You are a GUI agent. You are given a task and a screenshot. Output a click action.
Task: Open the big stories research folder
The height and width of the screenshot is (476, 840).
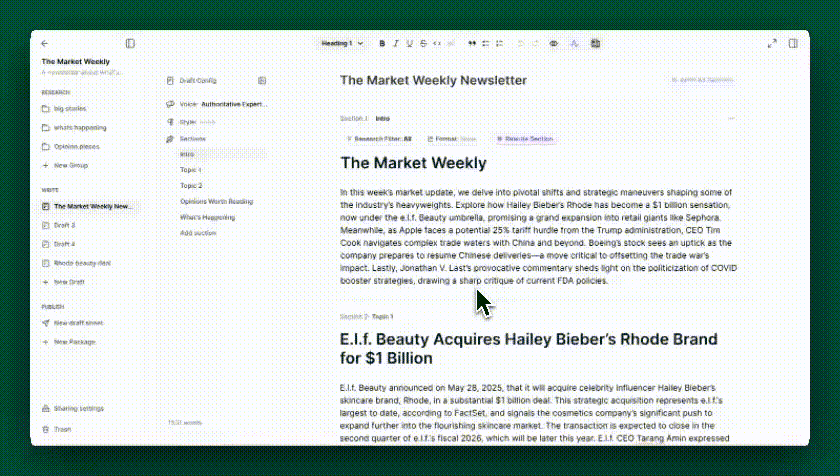click(70, 109)
